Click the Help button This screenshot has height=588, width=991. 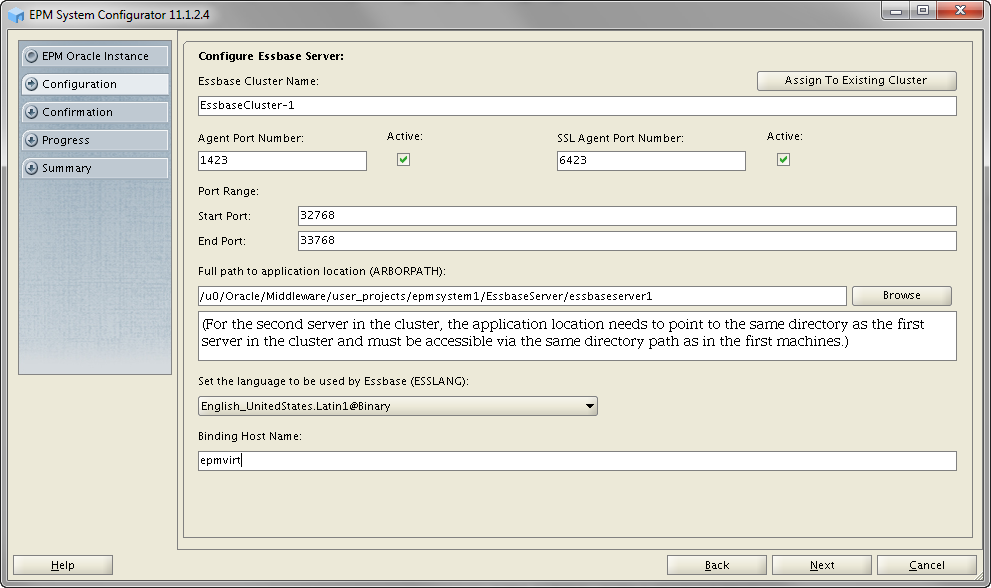pyautogui.click(x=63, y=565)
